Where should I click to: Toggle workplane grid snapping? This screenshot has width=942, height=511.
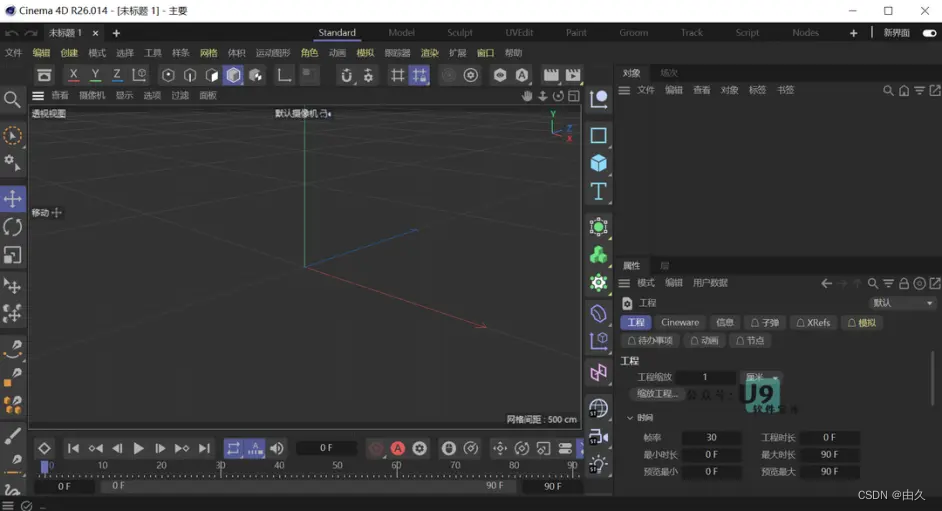point(419,75)
